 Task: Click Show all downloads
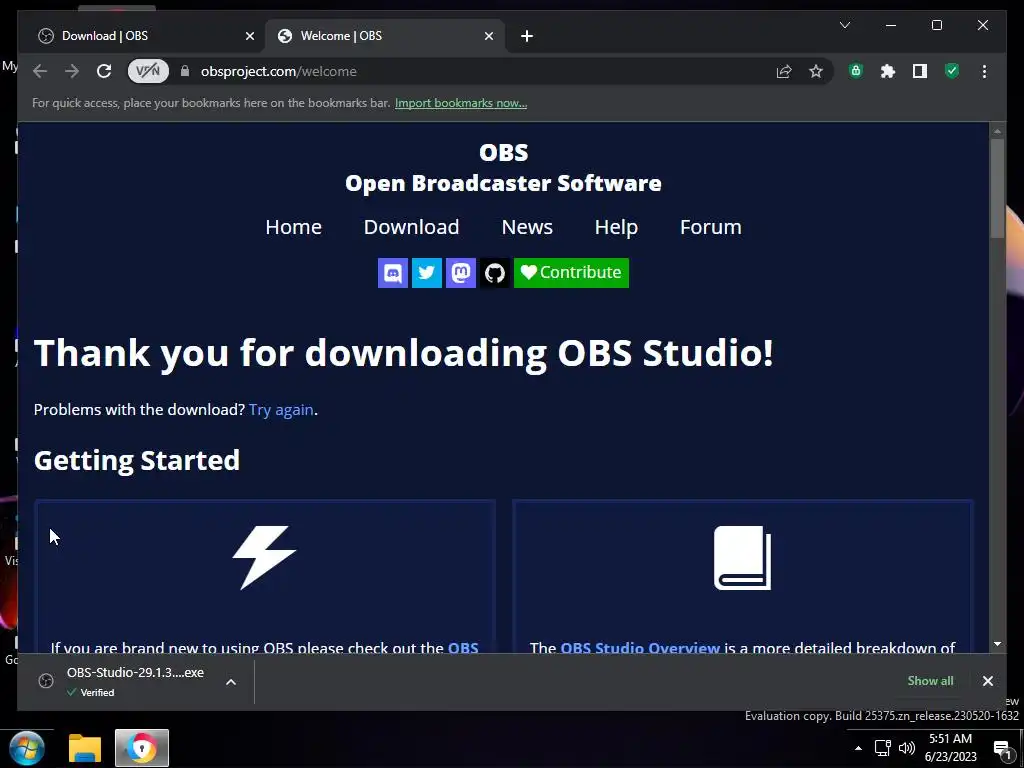click(930, 680)
